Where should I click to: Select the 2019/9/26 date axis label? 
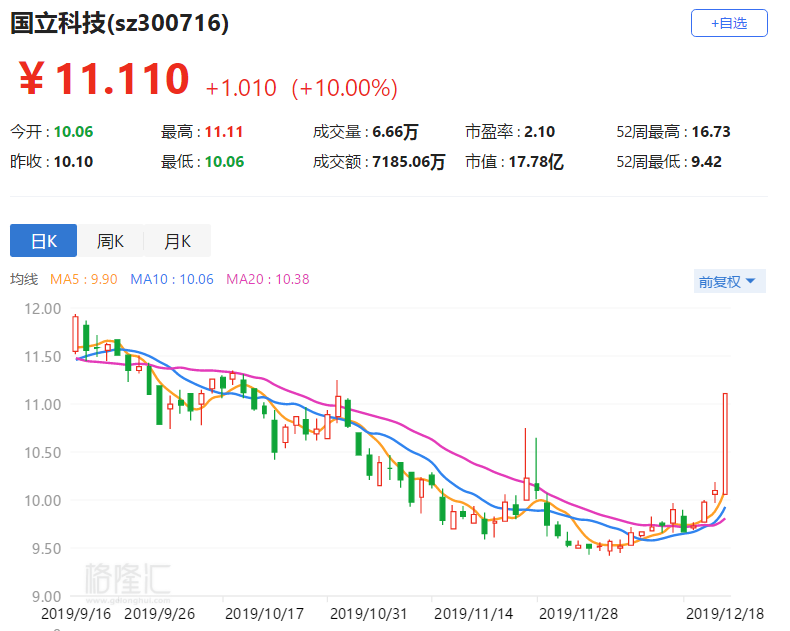click(x=159, y=613)
